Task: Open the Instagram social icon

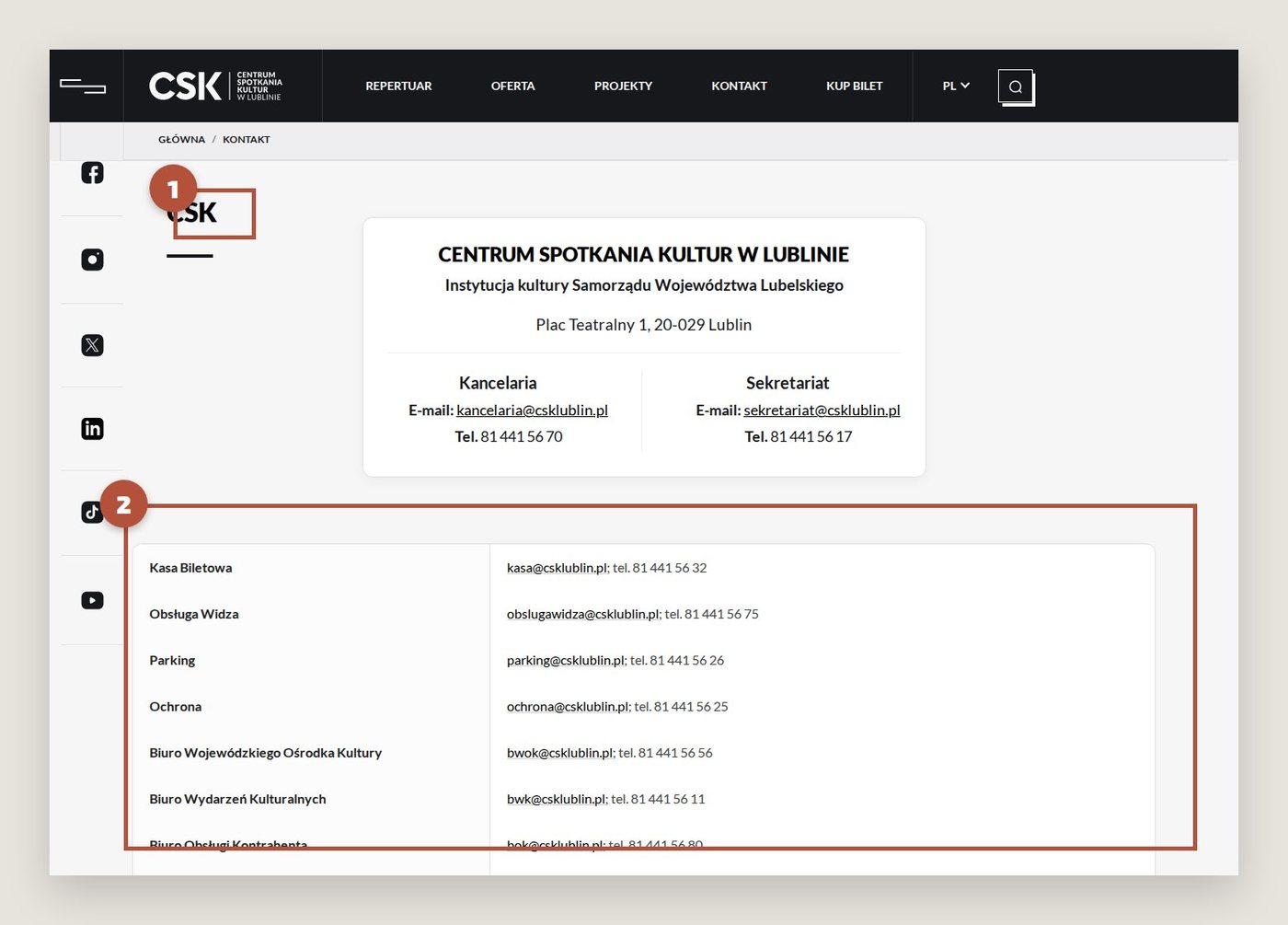Action: (x=92, y=260)
